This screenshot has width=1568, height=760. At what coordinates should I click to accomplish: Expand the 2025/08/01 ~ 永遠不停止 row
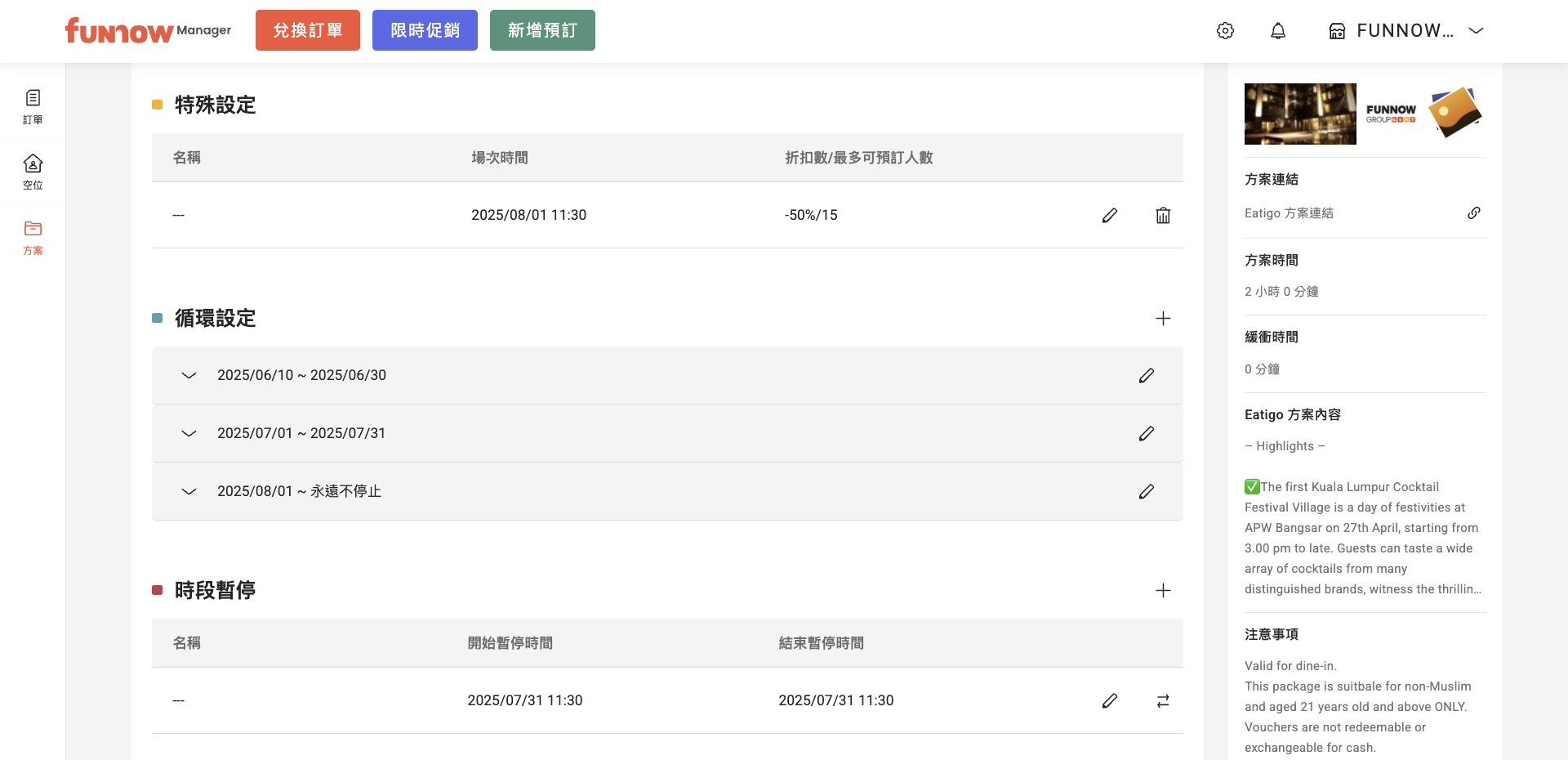[x=189, y=492]
